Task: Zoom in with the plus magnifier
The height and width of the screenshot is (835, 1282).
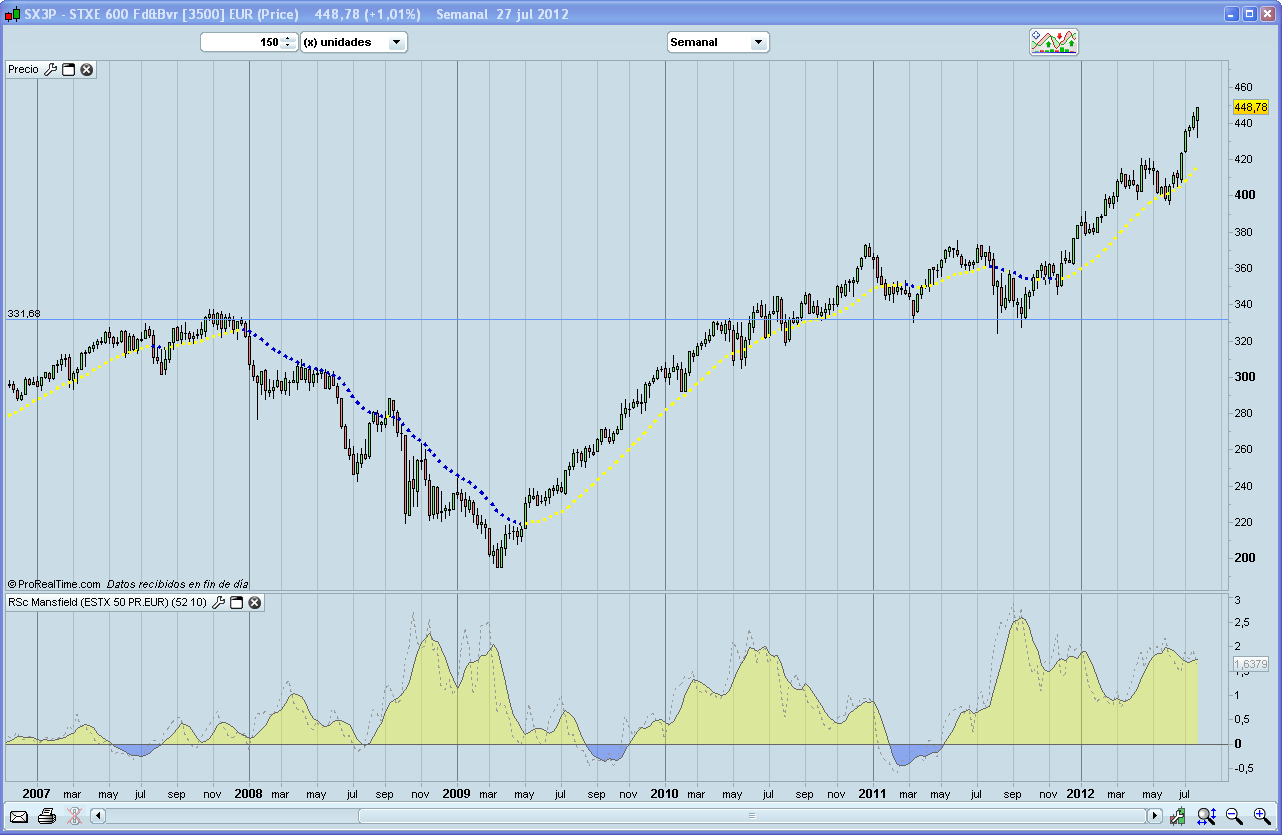Action: point(1261,816)
